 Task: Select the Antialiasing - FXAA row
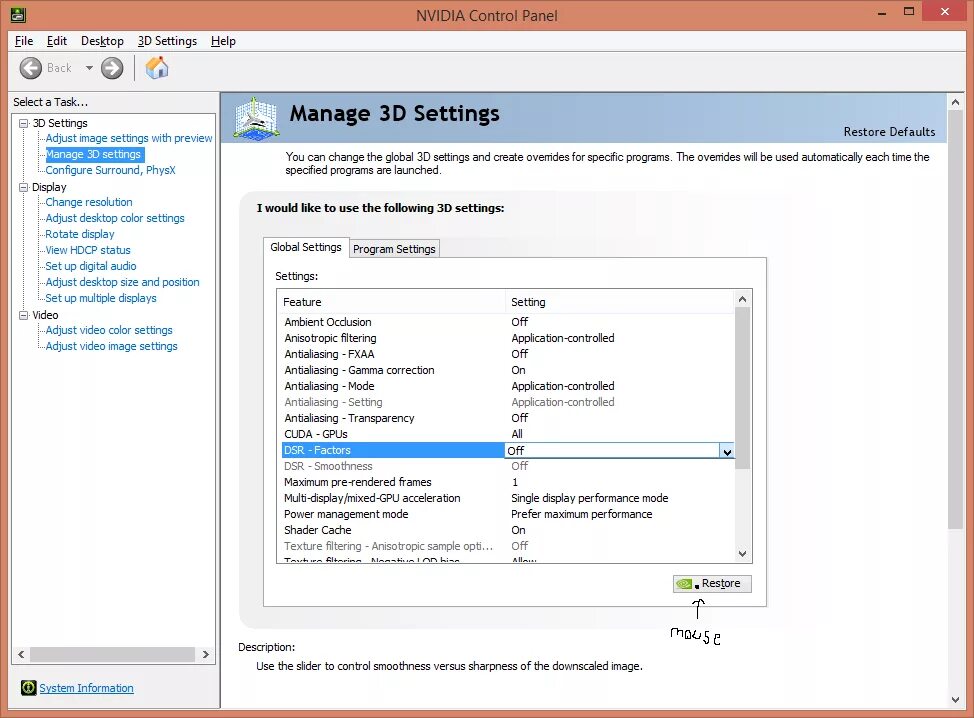[507, 354]
